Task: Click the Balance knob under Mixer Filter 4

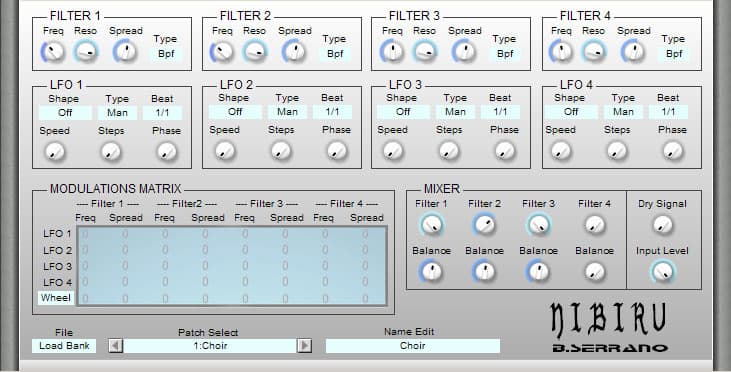Action: [594, 272]
